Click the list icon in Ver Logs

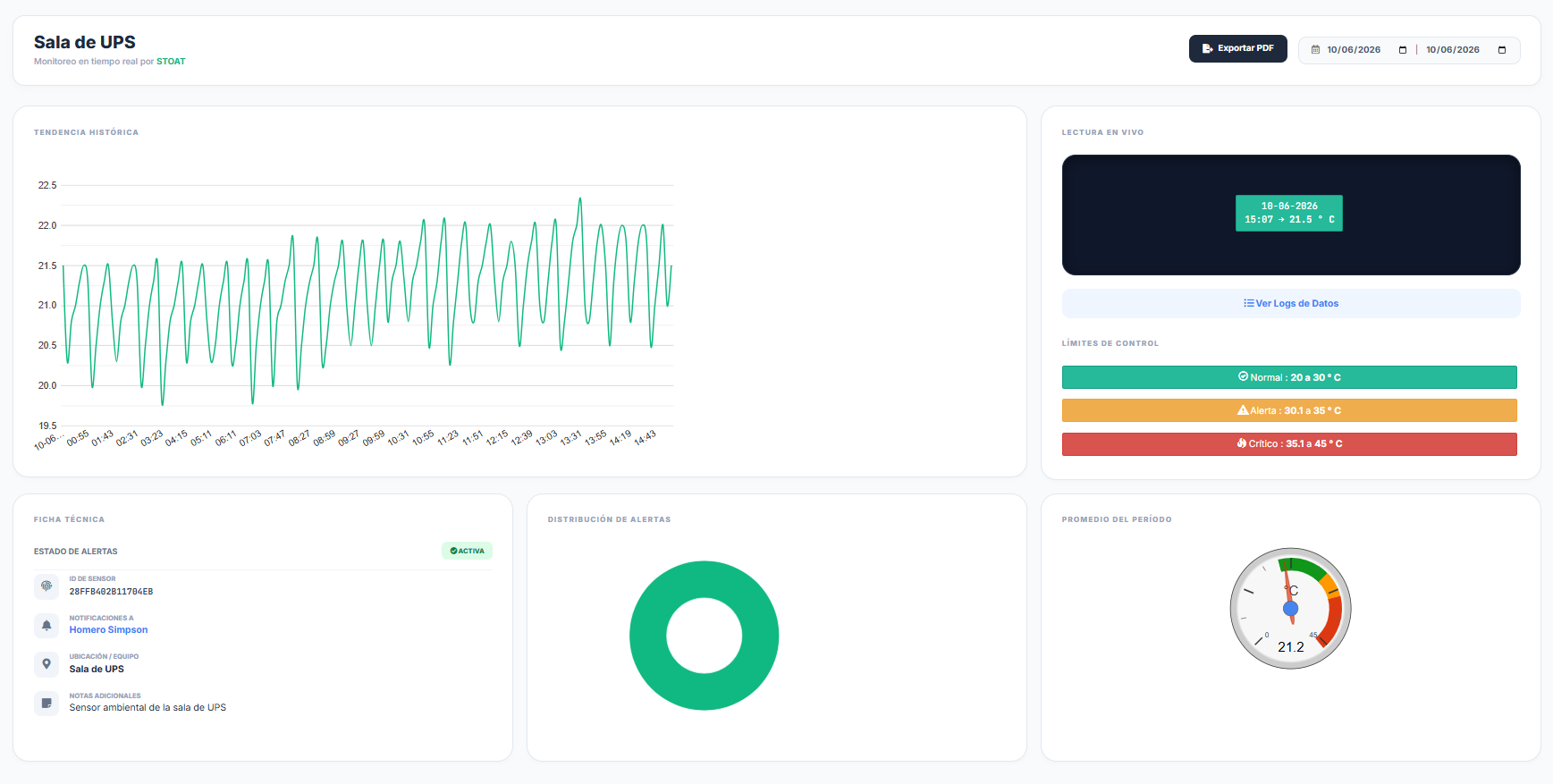(x=1248, y=303)
